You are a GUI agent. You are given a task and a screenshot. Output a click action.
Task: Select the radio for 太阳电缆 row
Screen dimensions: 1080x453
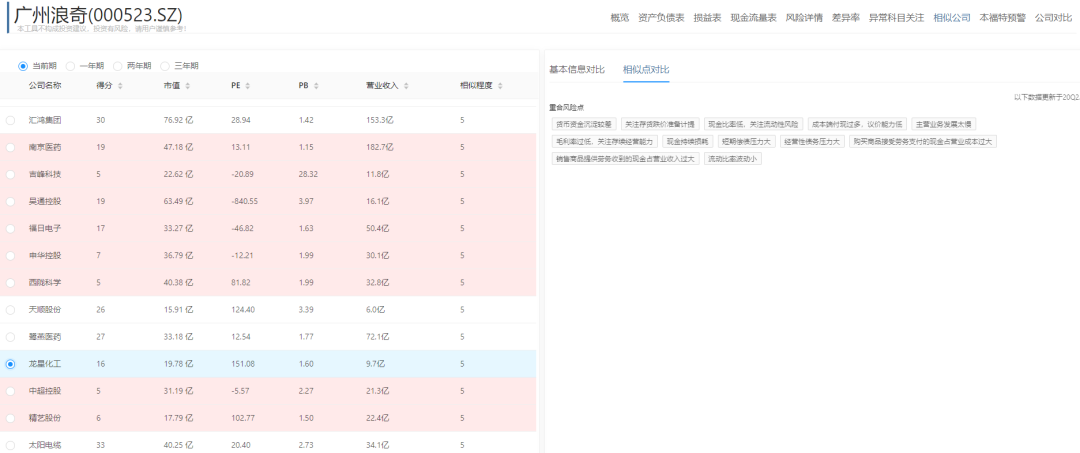point(10,445)
